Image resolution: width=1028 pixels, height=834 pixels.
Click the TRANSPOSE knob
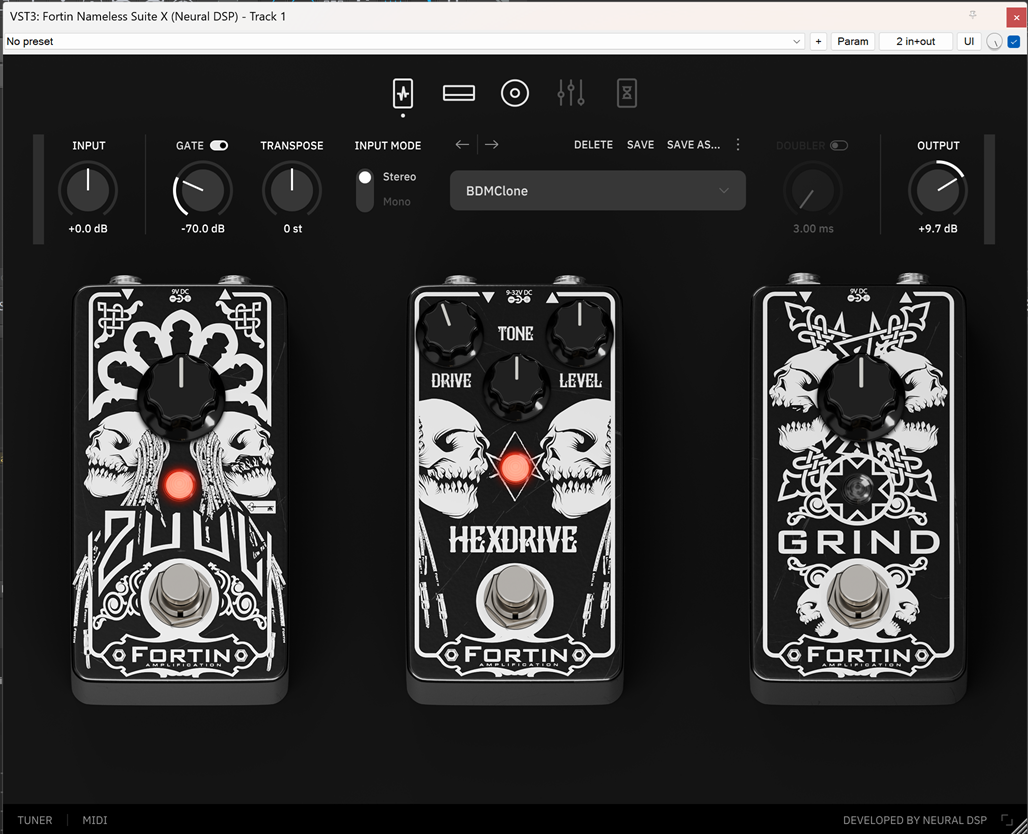point(292,189)
